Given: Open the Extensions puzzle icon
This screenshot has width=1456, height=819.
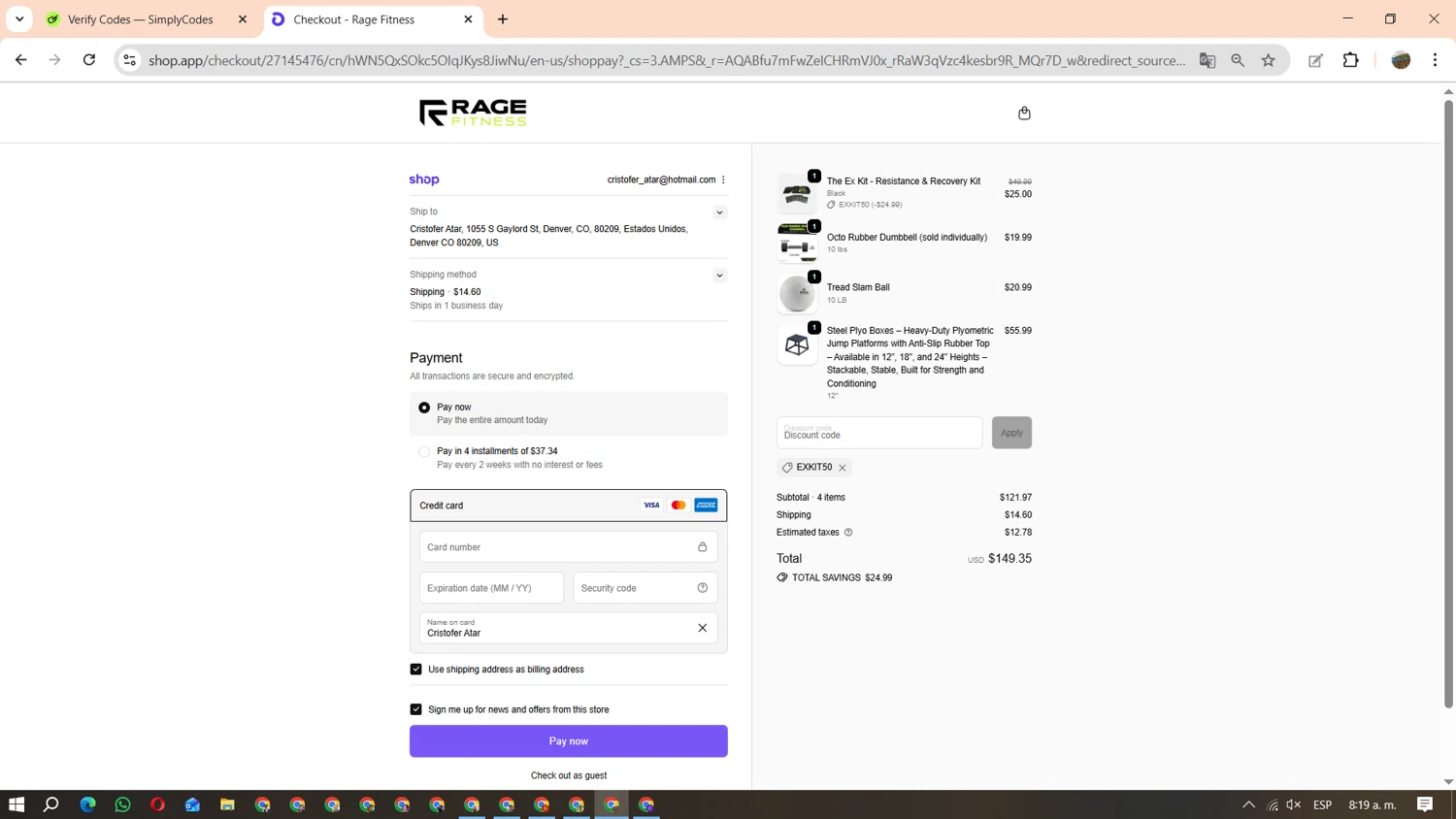Looking at the screenshot, I should (1350, 60).
